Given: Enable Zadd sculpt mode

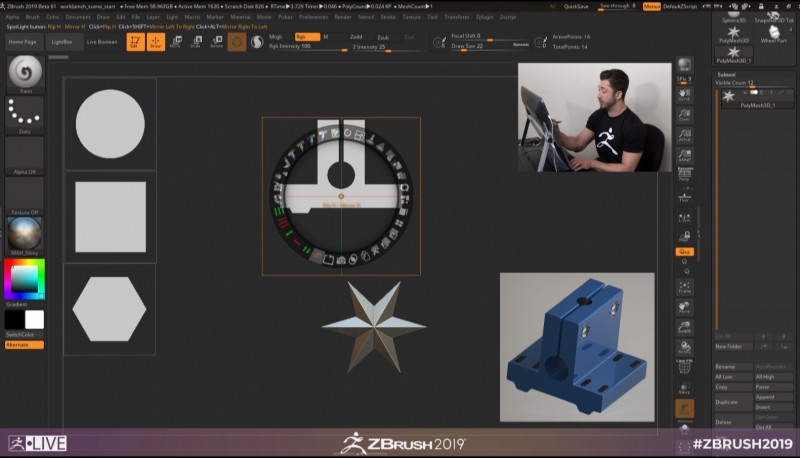Looking at the screenshot, I should pos(356,36).
